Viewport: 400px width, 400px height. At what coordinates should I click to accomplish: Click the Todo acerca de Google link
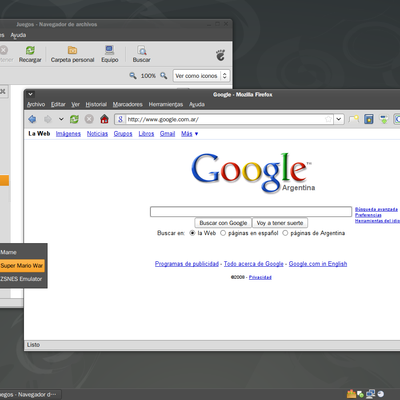click(254, 264)
